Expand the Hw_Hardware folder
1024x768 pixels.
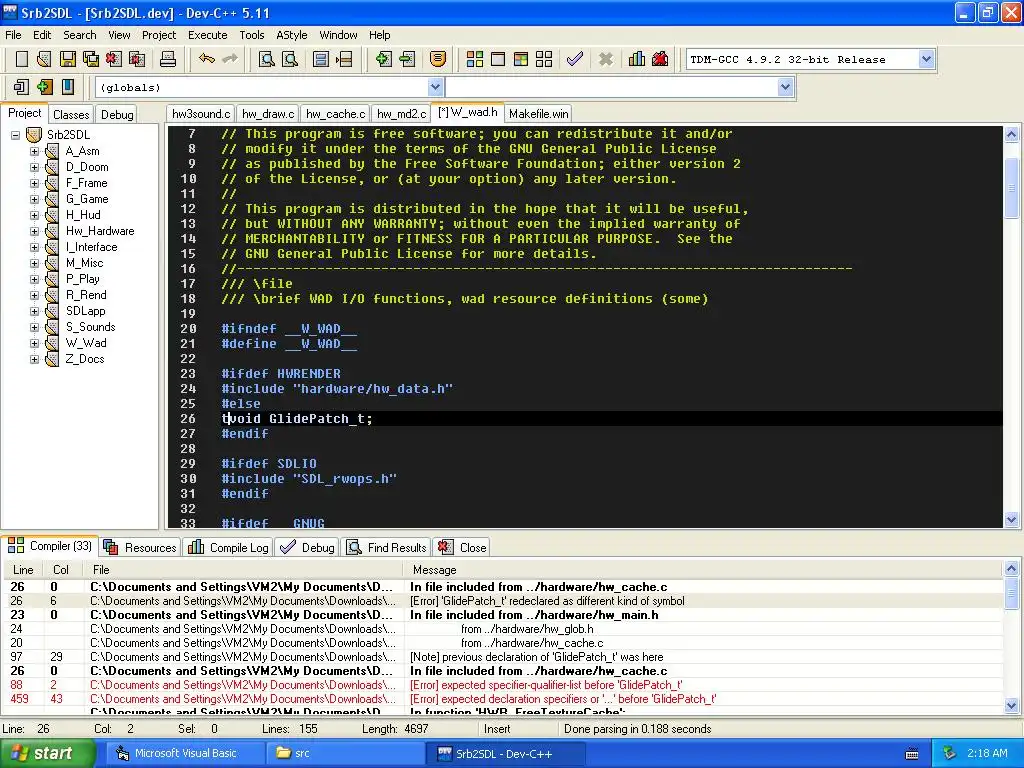pos(35,231)
